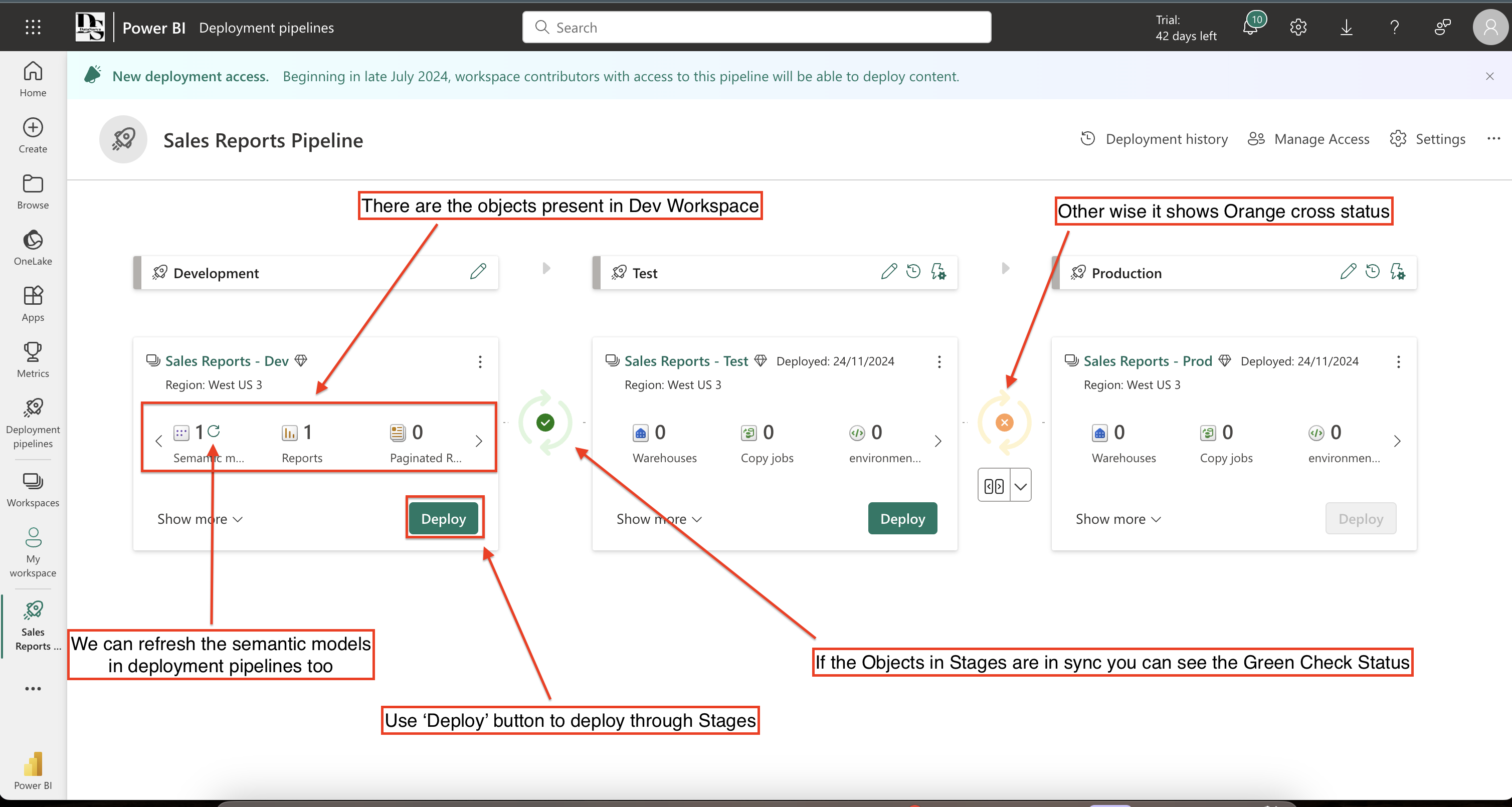Image resolution: width=1512 pixels, height=807 pixels.
Task: Click Deployment pipelines header breadcrumb text
Action: tap(267, 28)
